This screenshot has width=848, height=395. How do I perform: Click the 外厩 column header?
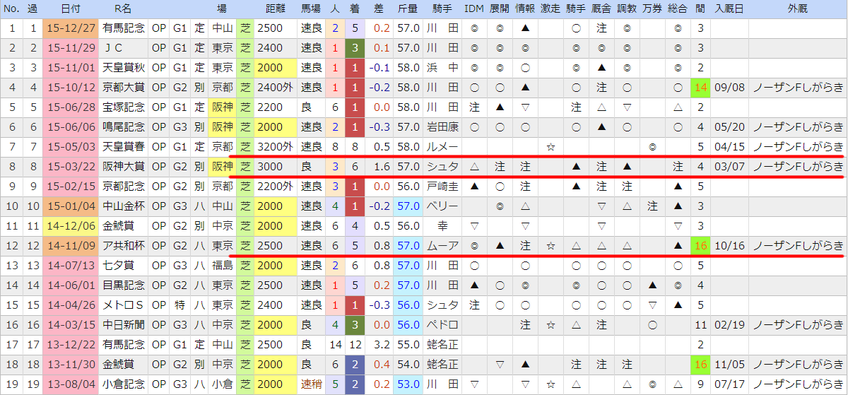(797, 9)
